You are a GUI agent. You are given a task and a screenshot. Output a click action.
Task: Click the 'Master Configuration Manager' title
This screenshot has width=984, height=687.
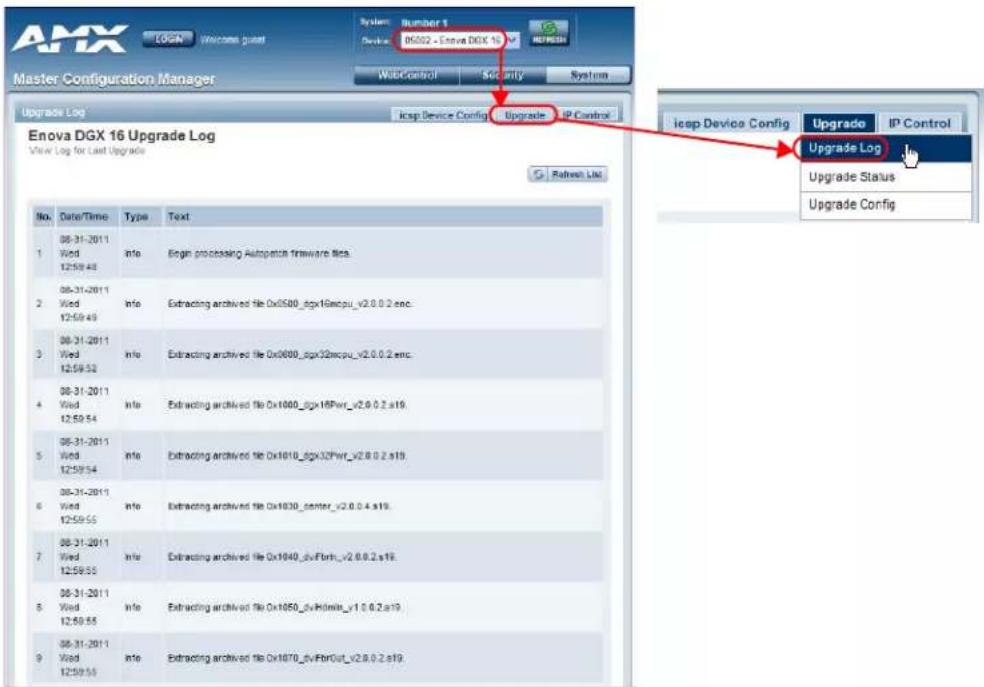[114, 79]
